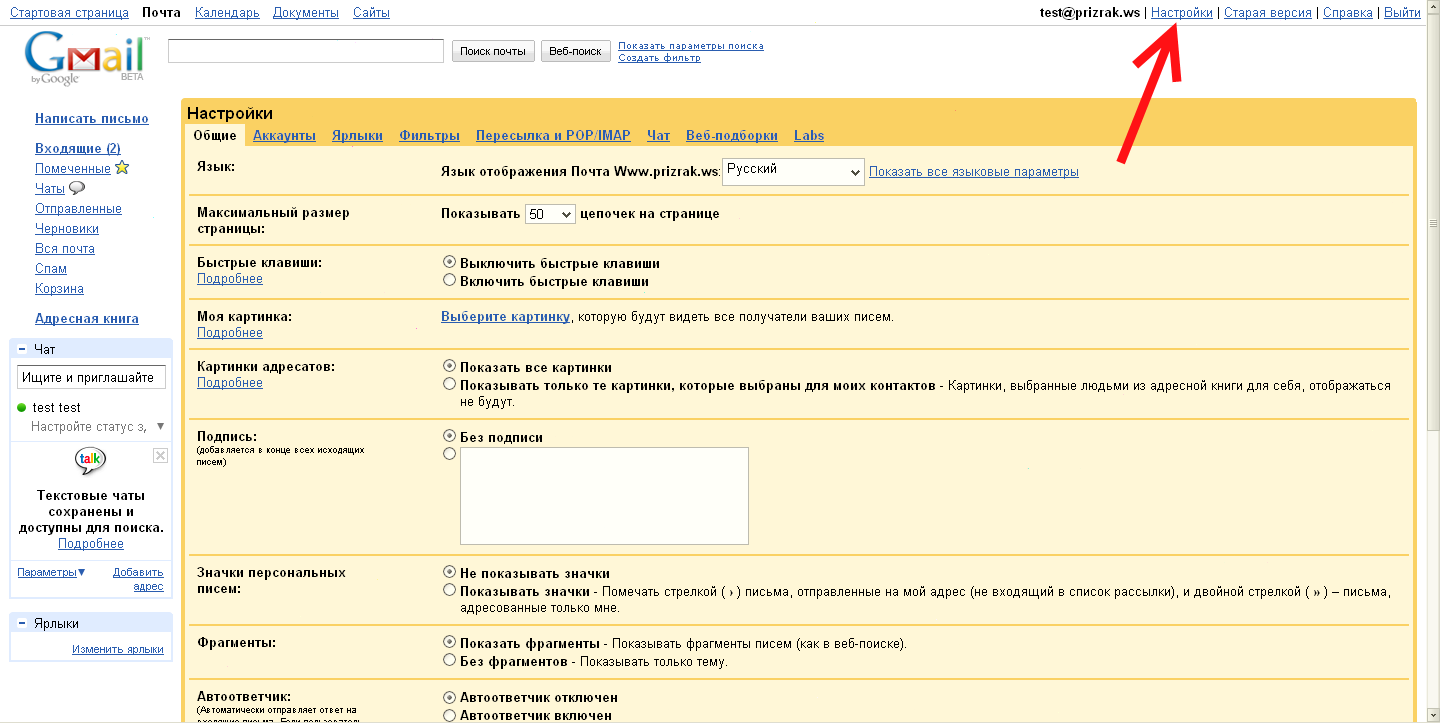Switch to the Чат settings tab
This screenshot has height=723, width=1440.
tap(658, 135)
